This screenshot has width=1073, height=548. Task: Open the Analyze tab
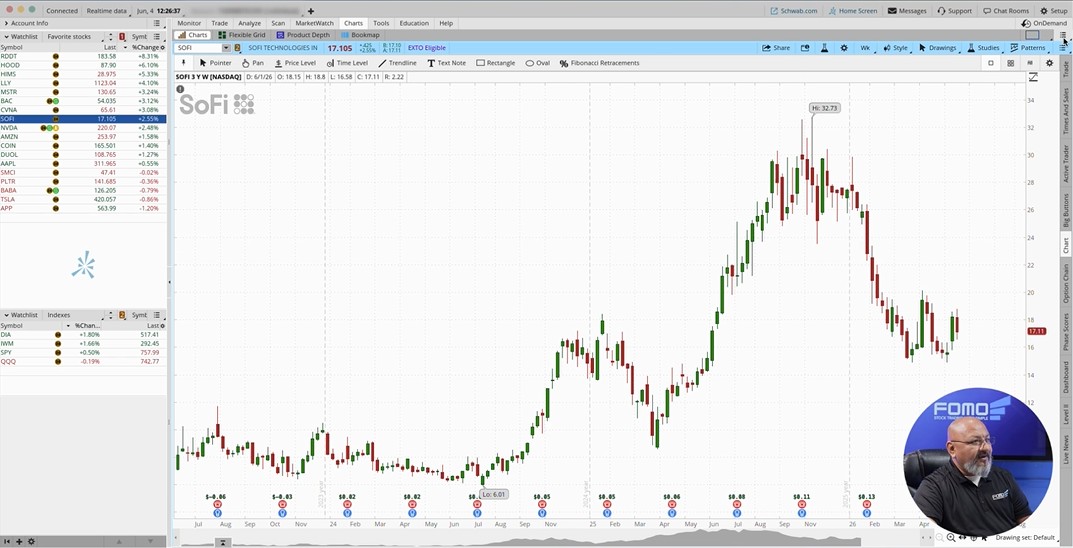point(250,23)
